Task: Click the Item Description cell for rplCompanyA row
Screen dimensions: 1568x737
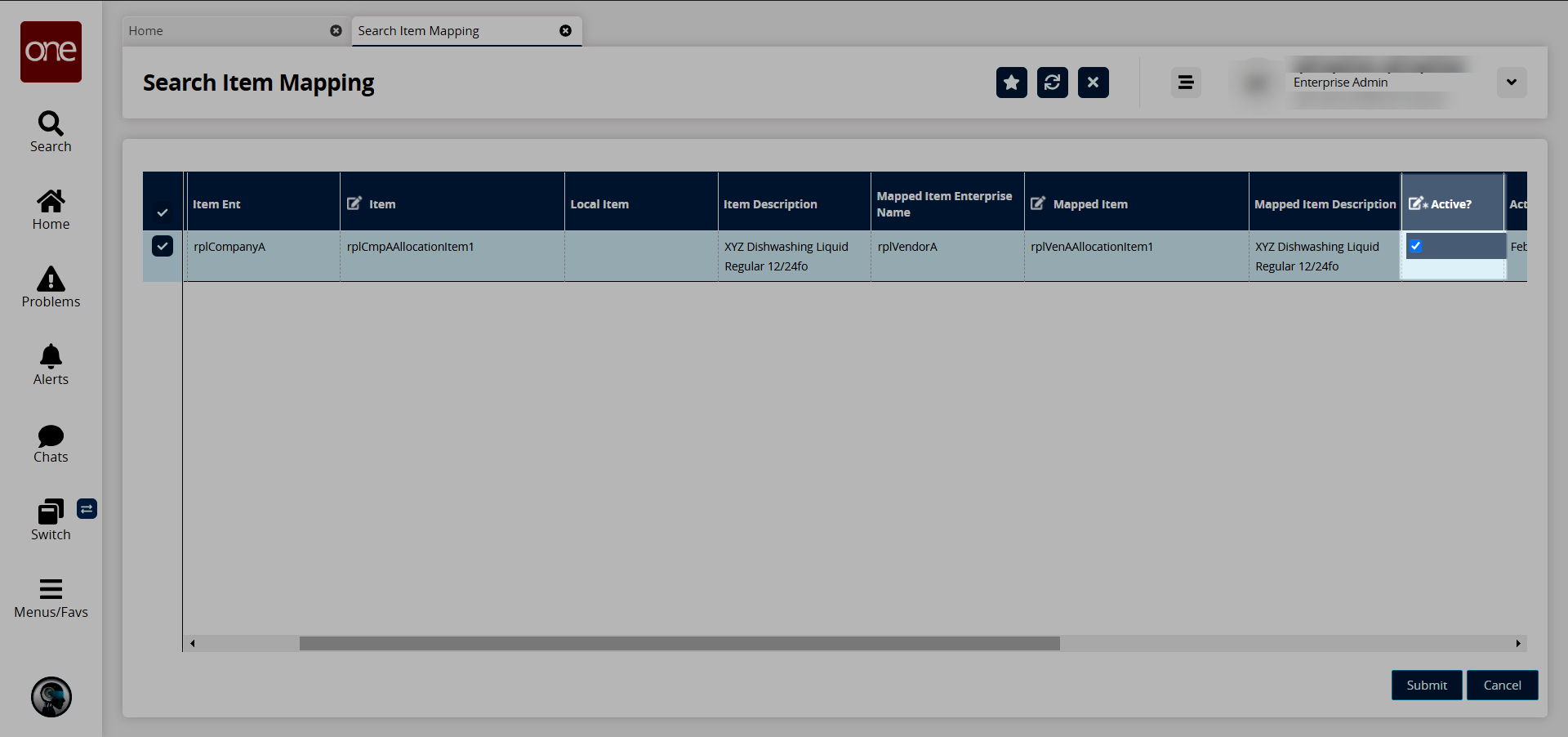Action: pyautogui.click(x=794, y=257)
